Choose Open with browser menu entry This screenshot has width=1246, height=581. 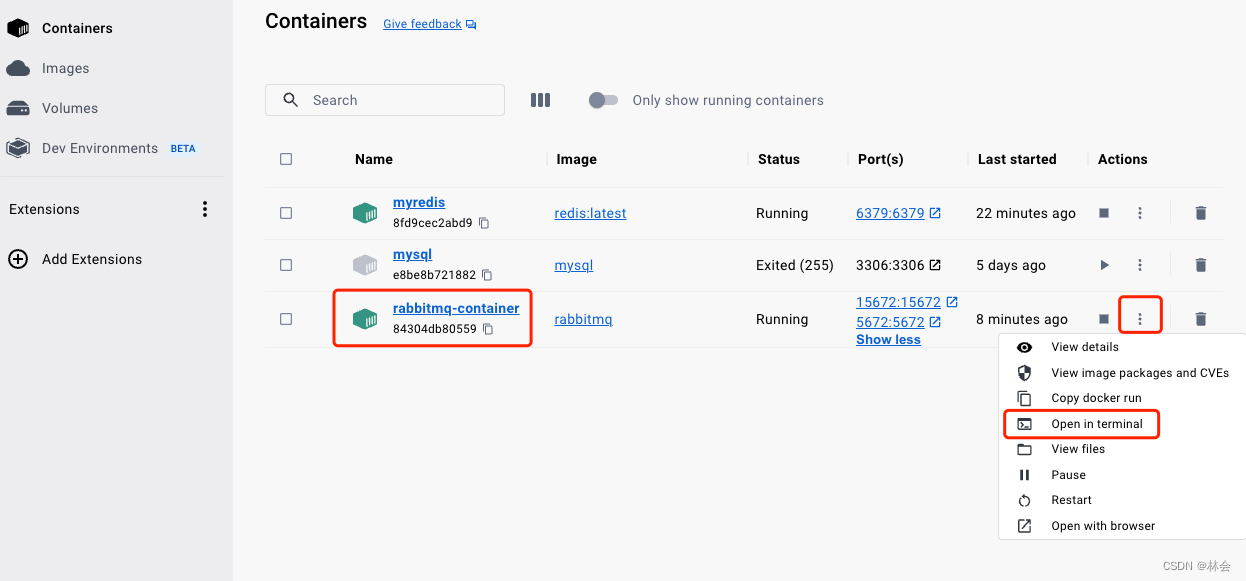pos(1122,526)
